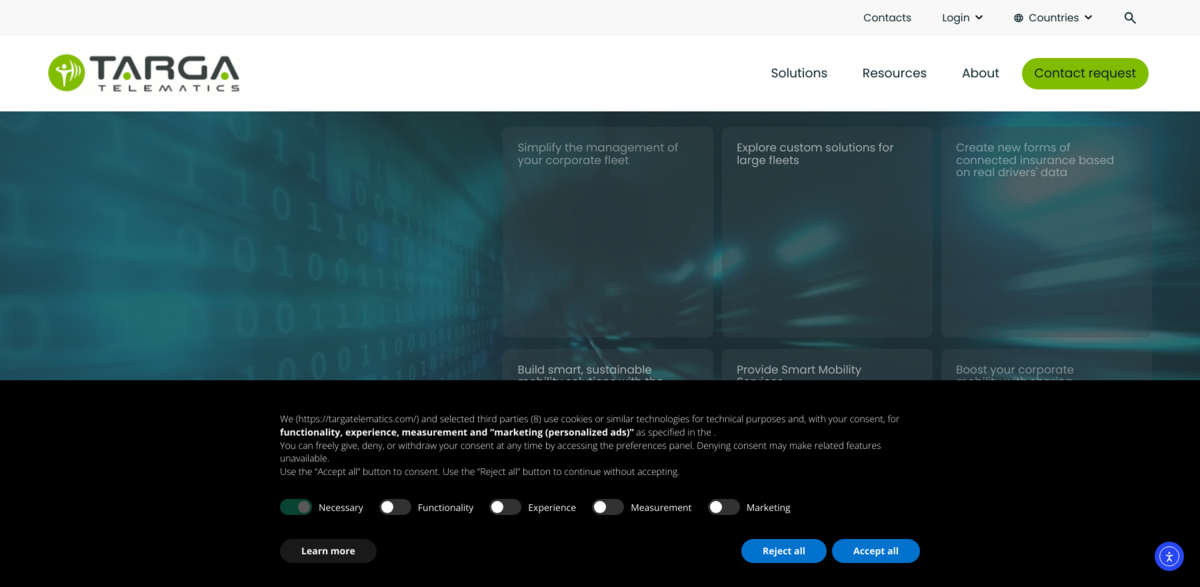Open the Countries dropdown chevron
Screen dimensions: 1200x587
[x=1088, y=18]
